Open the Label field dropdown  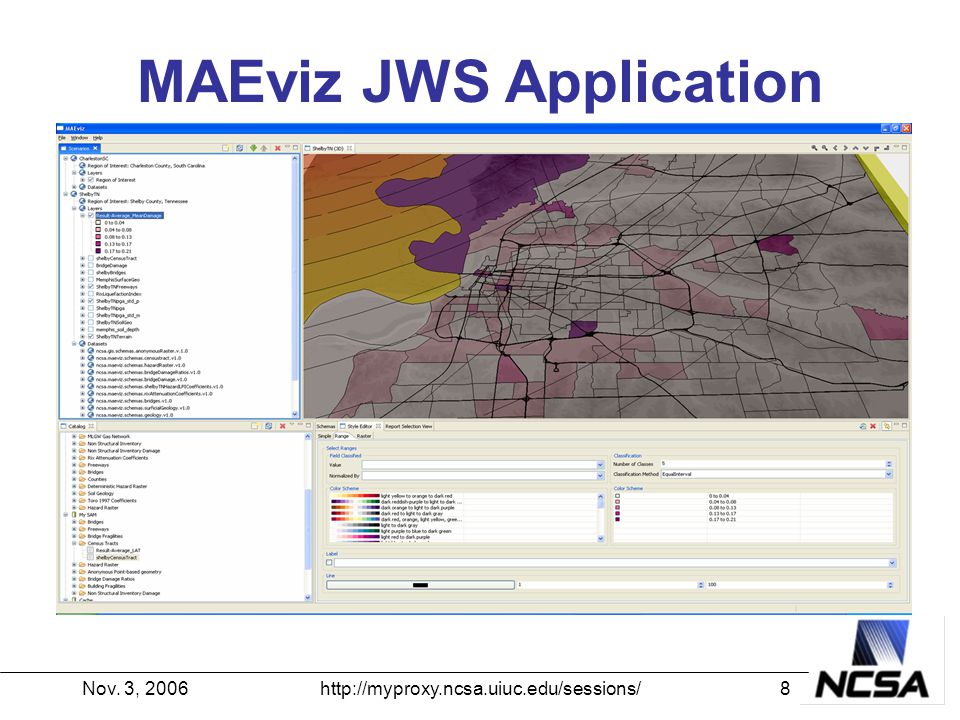(x=892, y=563)
